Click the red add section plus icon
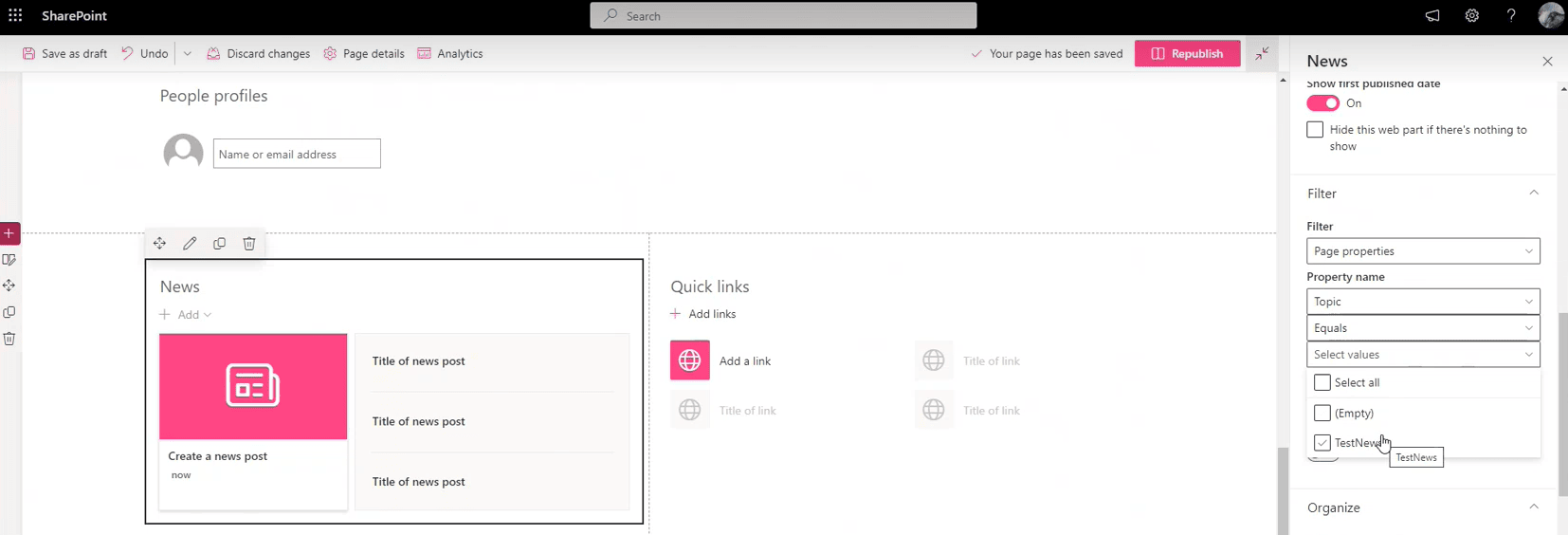This screenshot has width=1568, height=535. click(9, 233)
